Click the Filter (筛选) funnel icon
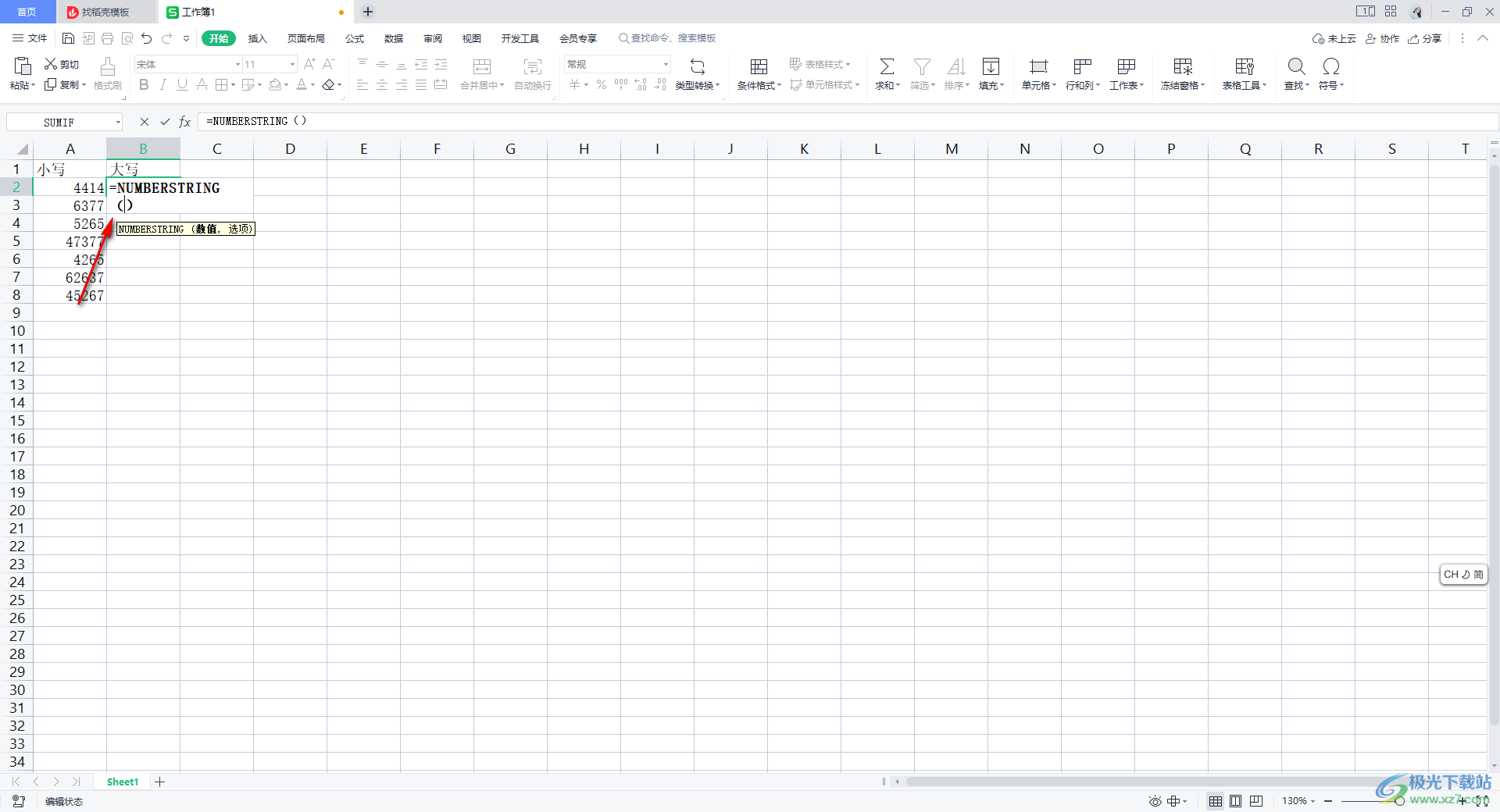 click(x=922, y=66)
